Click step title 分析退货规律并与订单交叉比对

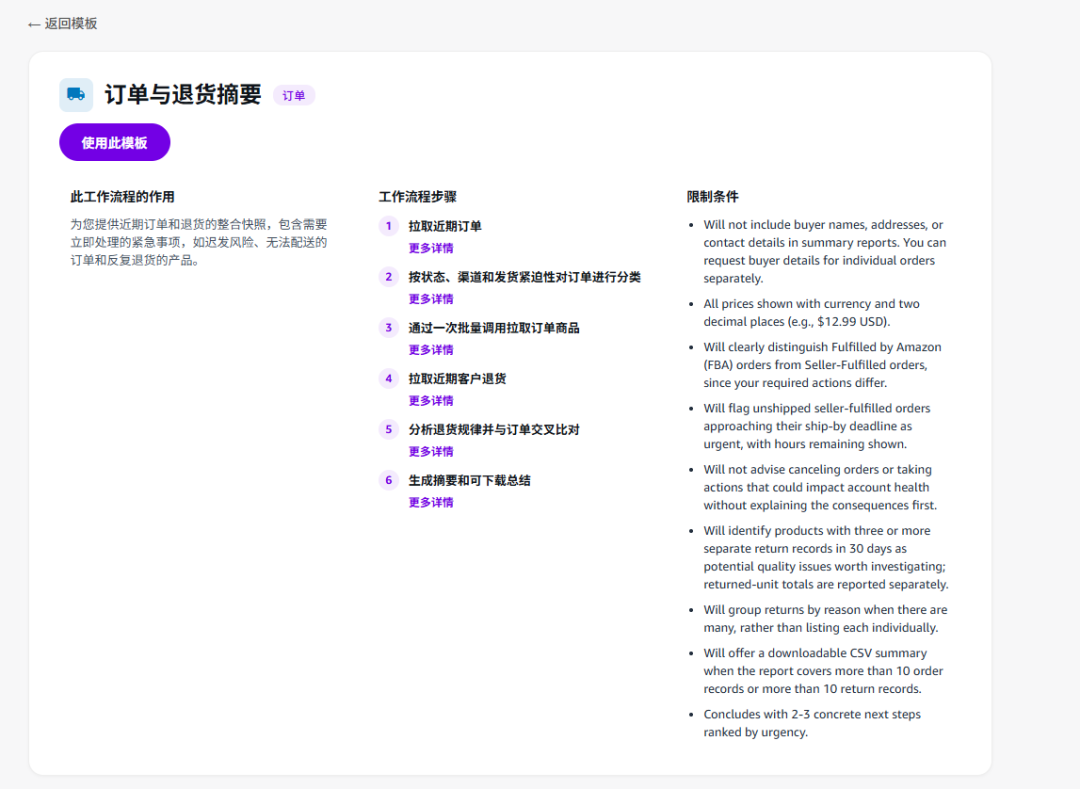(494, 430)
